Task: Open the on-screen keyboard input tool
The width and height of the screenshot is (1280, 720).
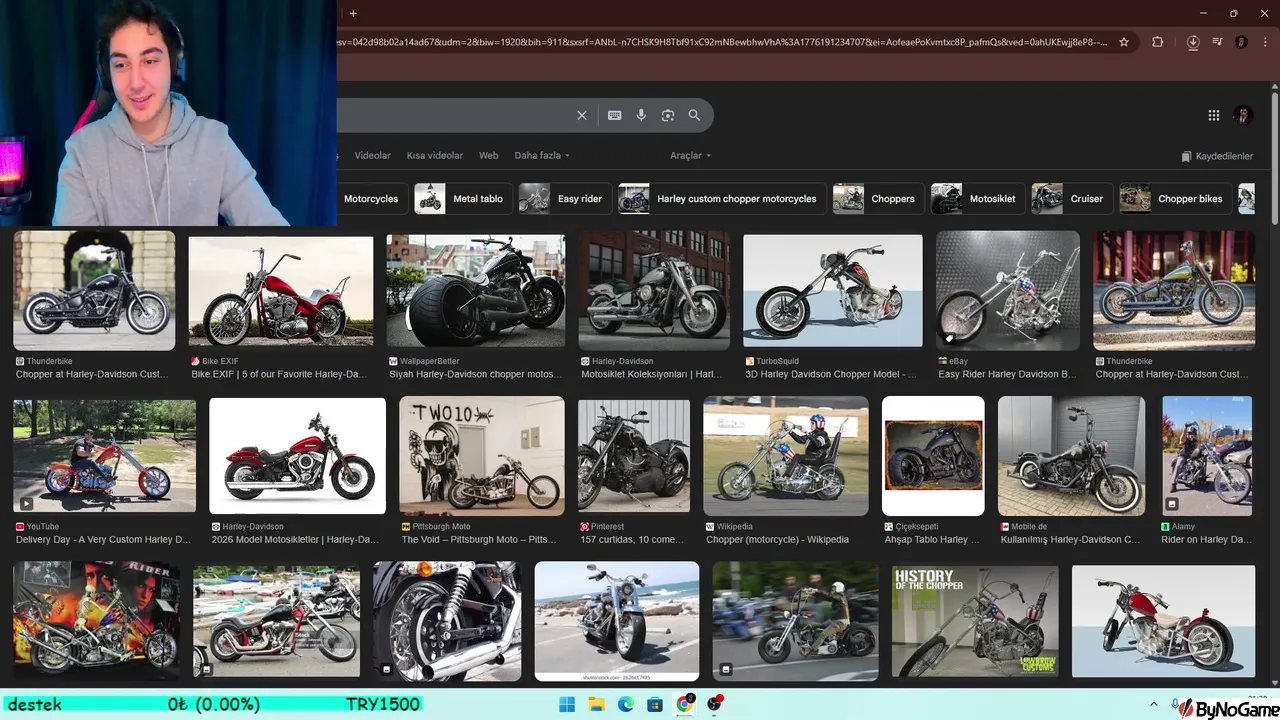Action: click(615, 115)
